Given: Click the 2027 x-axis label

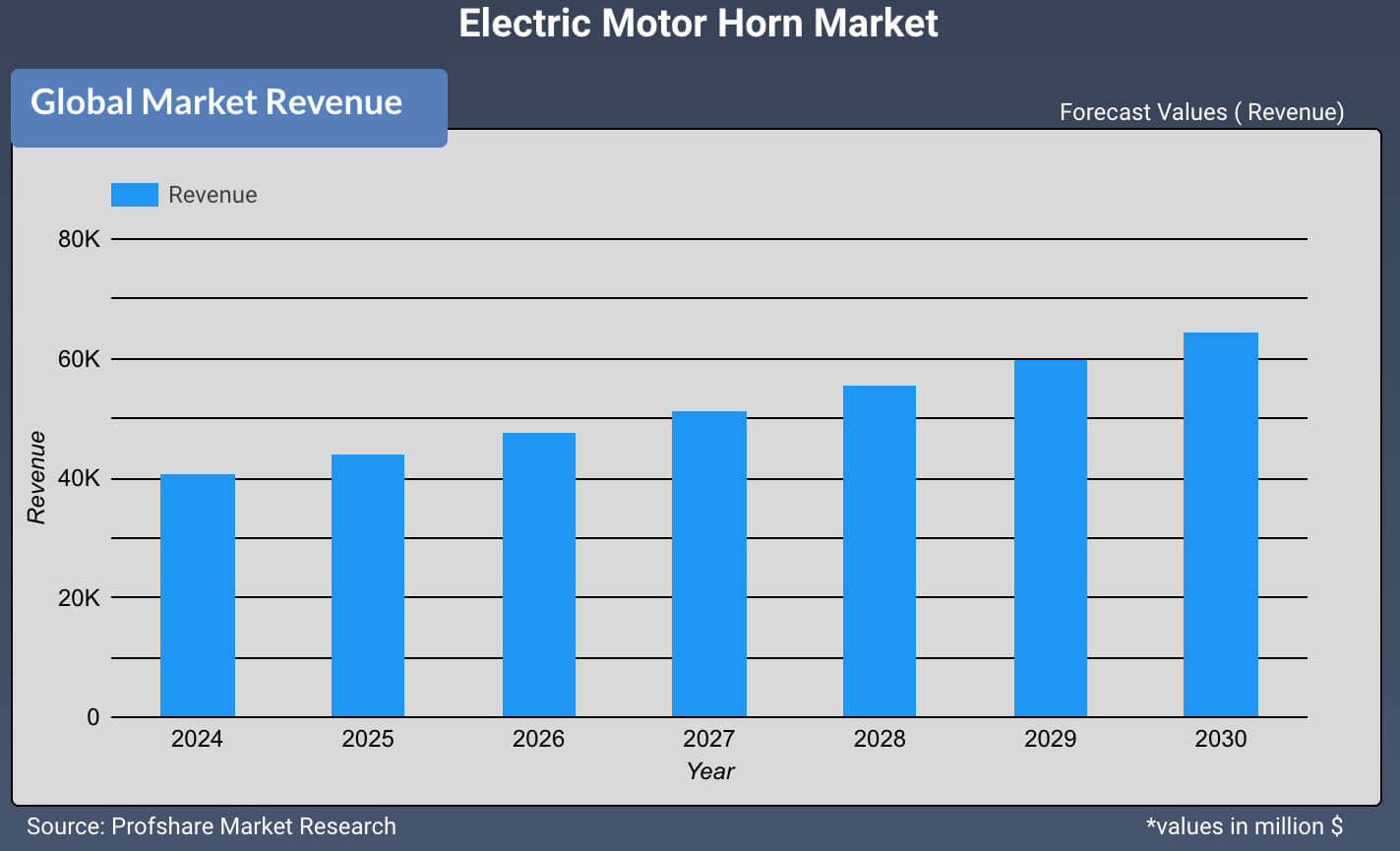Looking at the screenshot, I should 709,739.
